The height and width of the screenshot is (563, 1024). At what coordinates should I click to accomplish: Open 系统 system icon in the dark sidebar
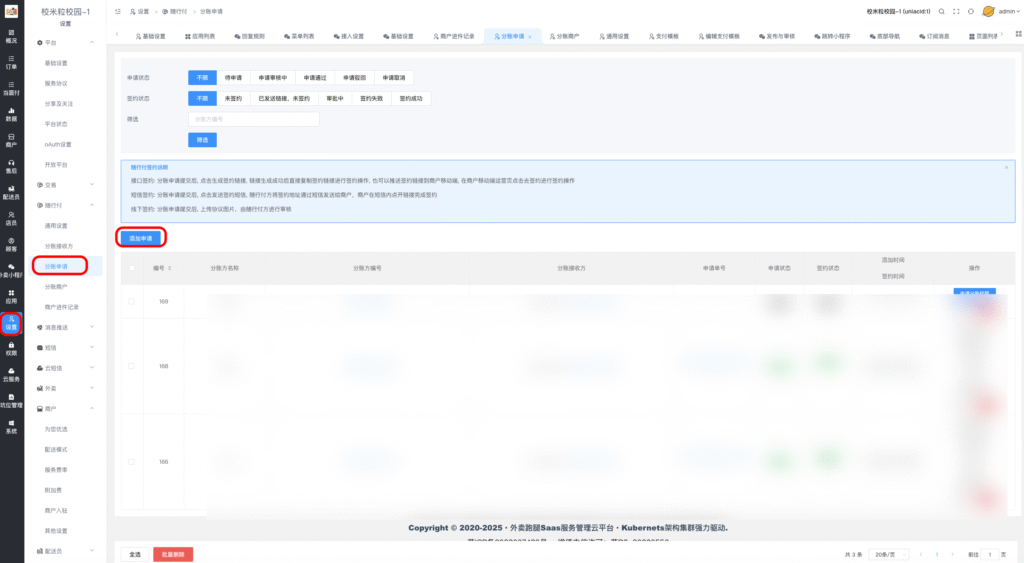(x=11, y=426)
